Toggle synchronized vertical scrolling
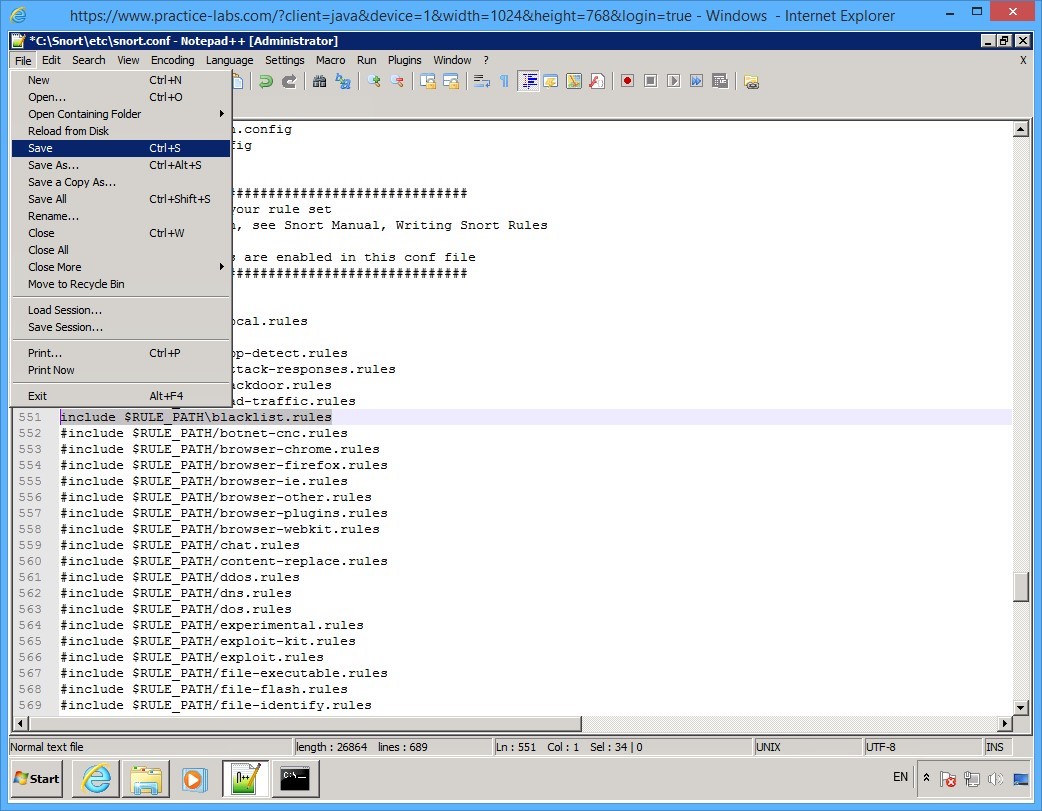1042x811 pixels. point(430,80)
